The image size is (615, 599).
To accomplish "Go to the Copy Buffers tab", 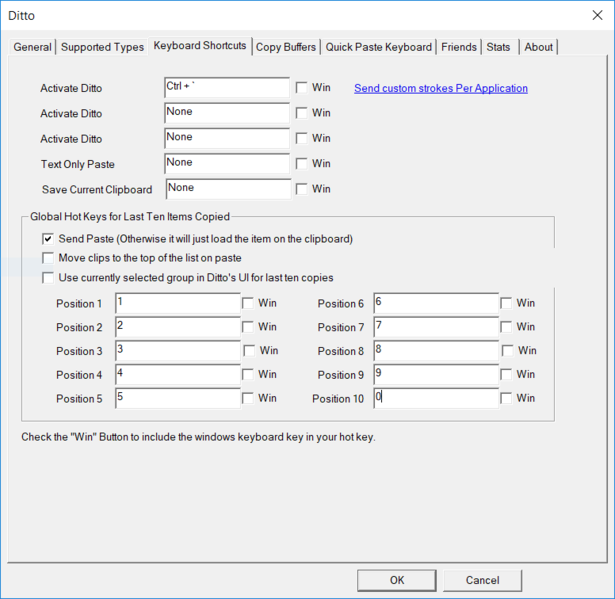I will 286,47.
